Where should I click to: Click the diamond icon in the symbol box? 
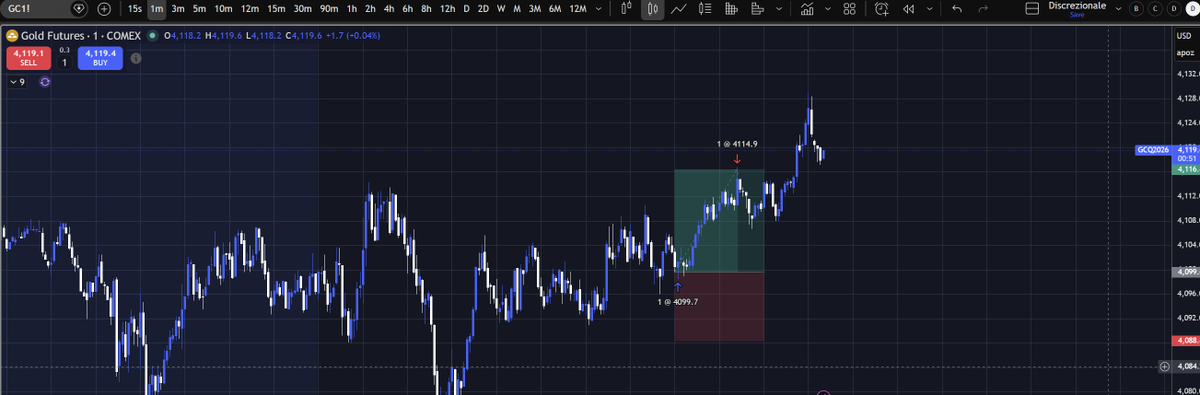pyautogui.click(x=80, y=9)
